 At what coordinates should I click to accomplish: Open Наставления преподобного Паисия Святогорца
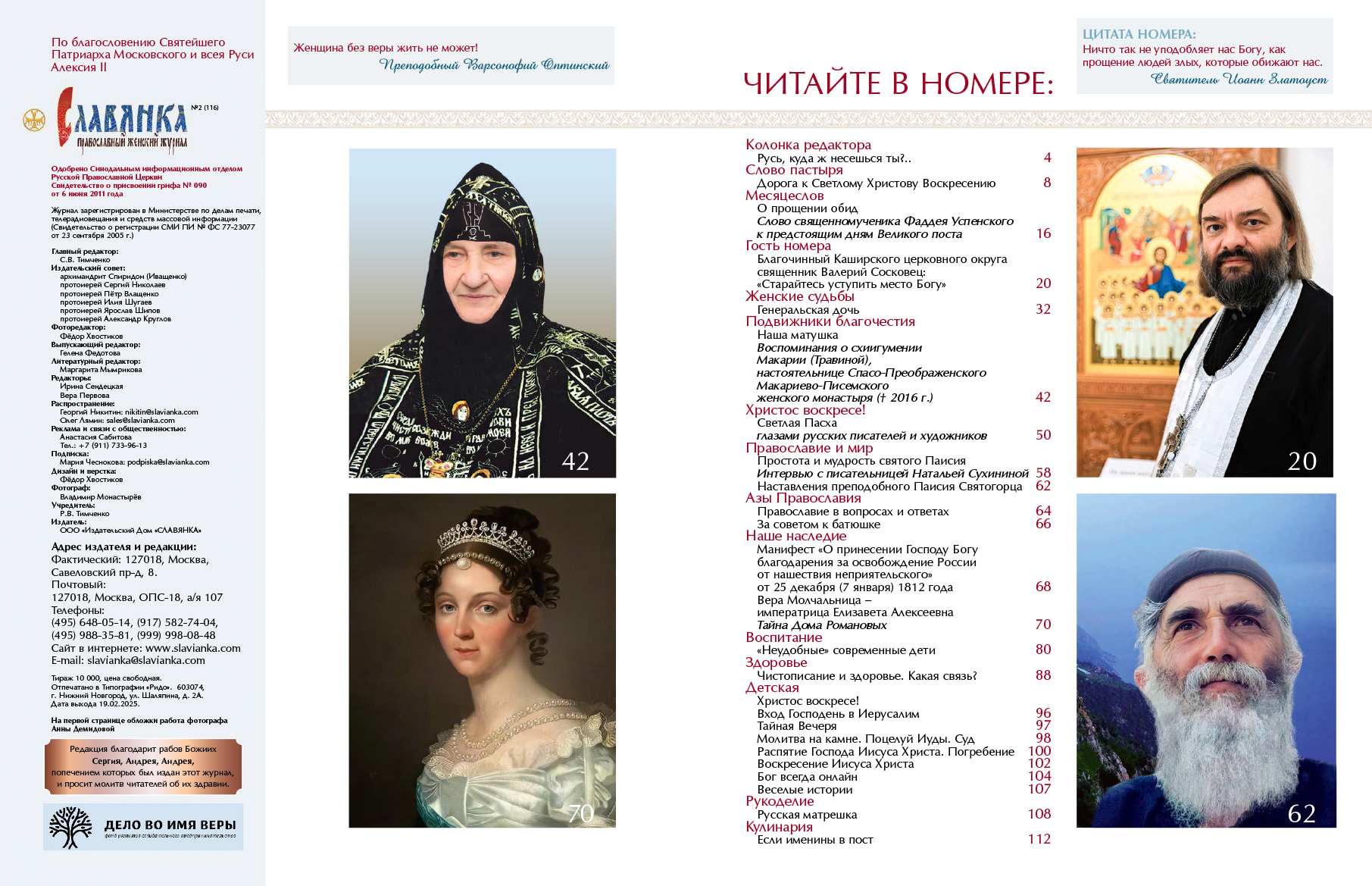pyautogui.click(x=889, y=487)
